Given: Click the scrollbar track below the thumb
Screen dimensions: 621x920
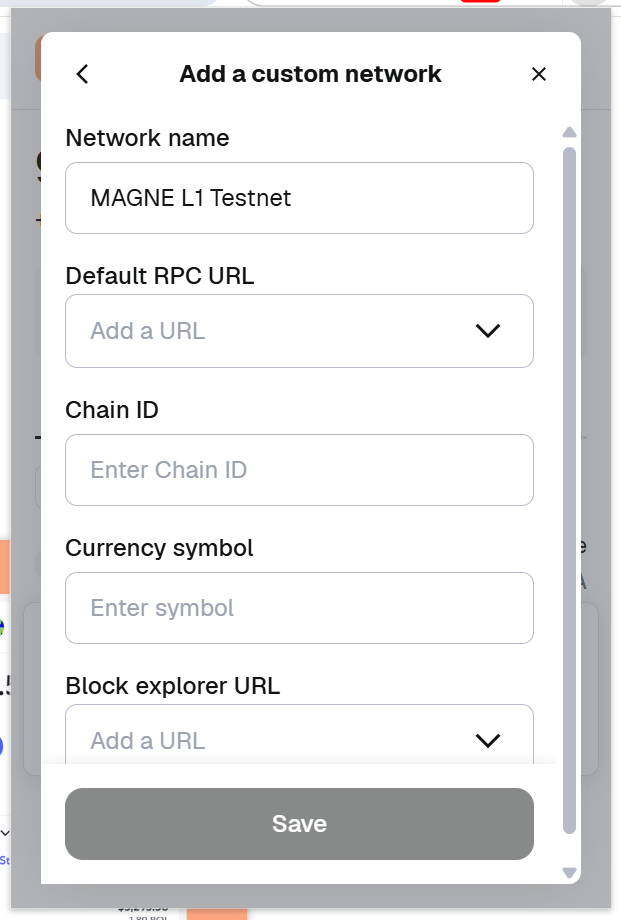Looking at the screenshot, I should pyautogui.click(x=569, y=848).
